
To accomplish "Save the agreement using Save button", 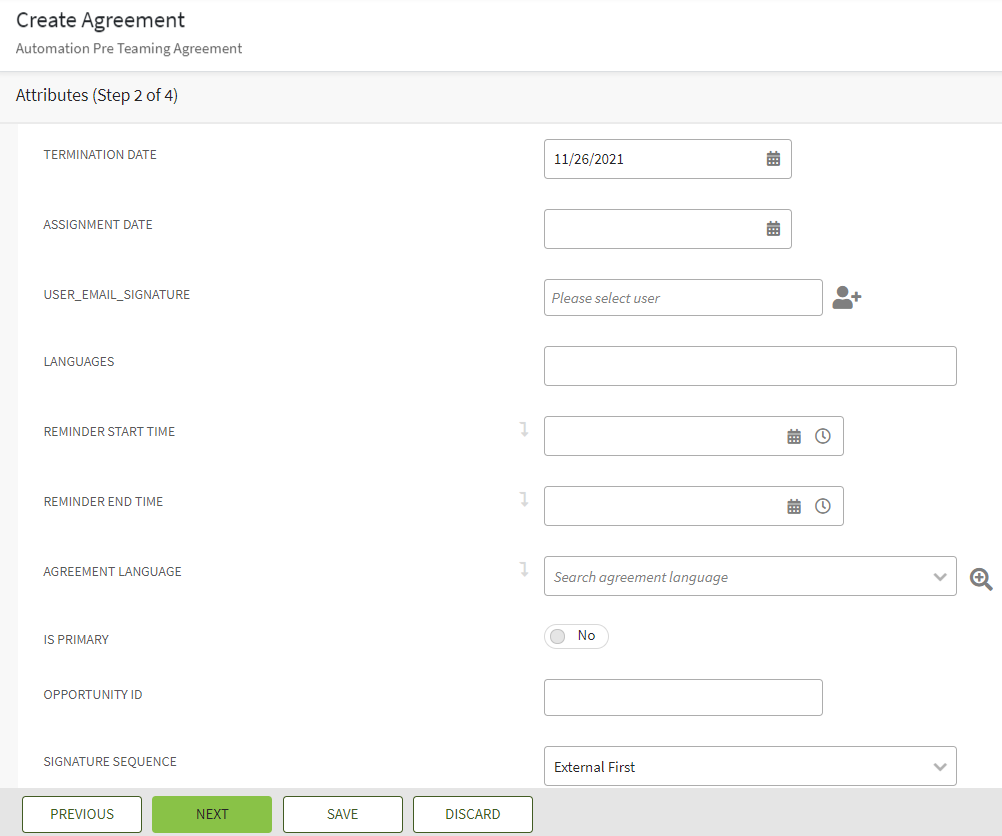I will pyautogui.click(x=342, y=814).
